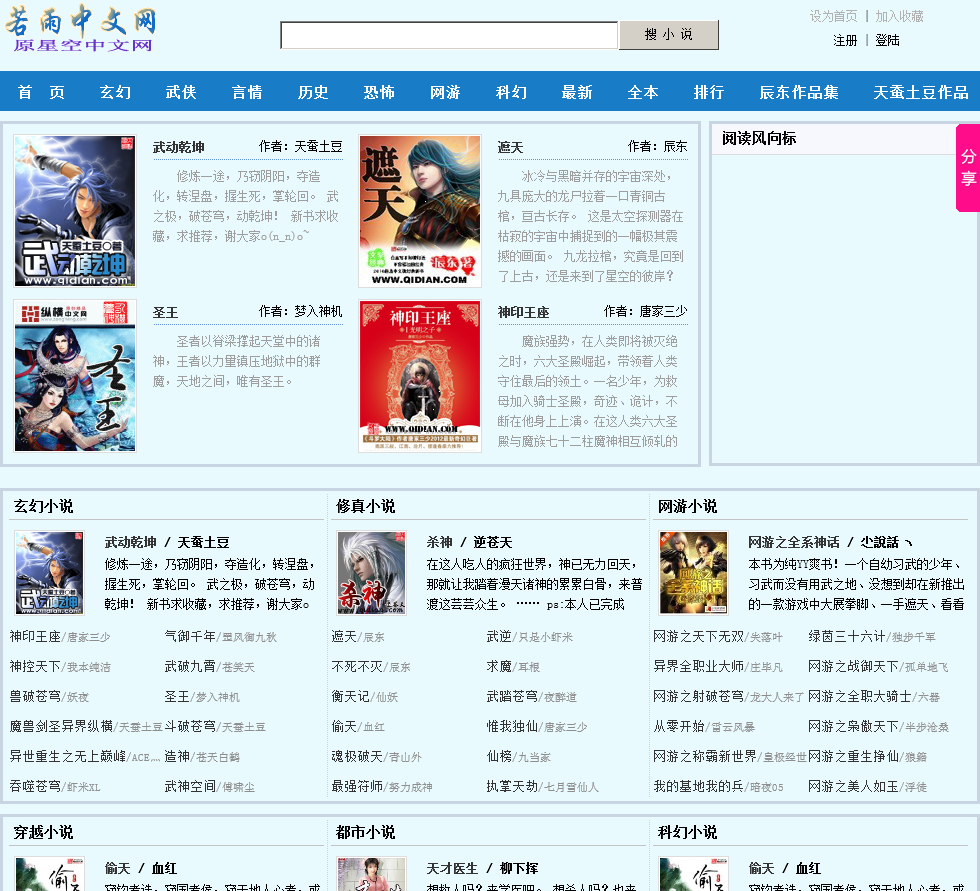The width and height of the screenshot is (980, 891).
Task: Click featured title 武动乾坤 beside 作者：天蚕土豆
Action: (179, 147)
